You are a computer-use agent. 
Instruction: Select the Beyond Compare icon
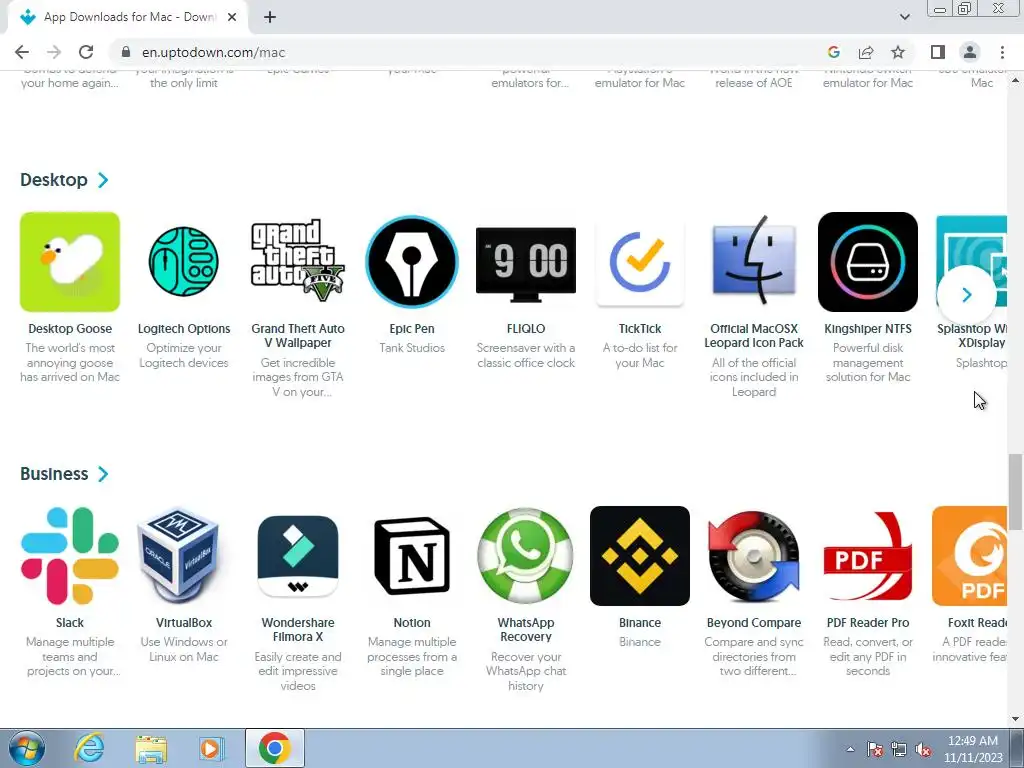(x=754, y=556)
